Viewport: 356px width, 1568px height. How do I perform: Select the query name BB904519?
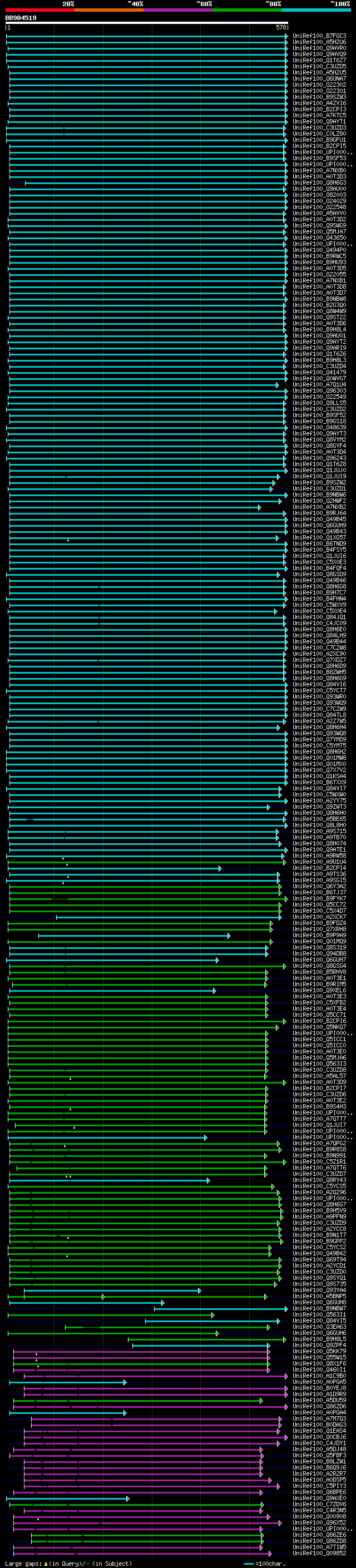[x=21, y=18]
